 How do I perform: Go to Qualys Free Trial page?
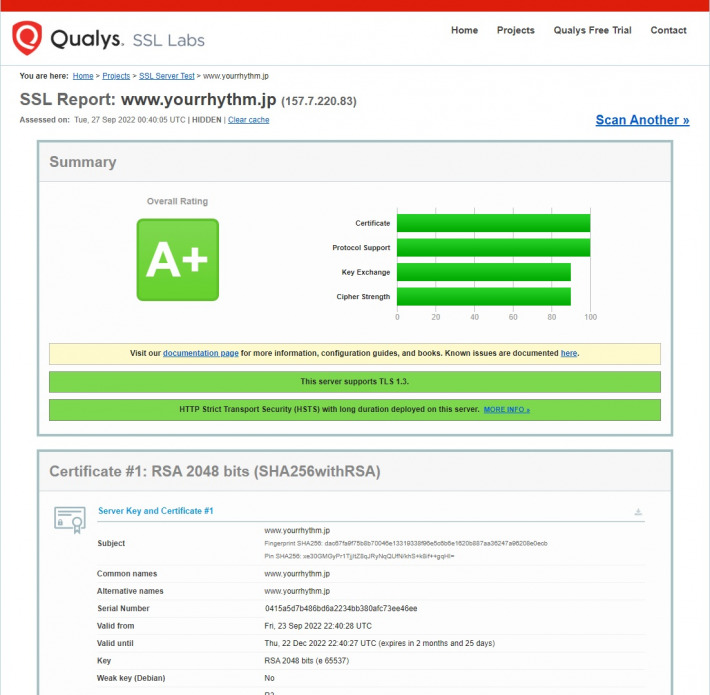592,30
